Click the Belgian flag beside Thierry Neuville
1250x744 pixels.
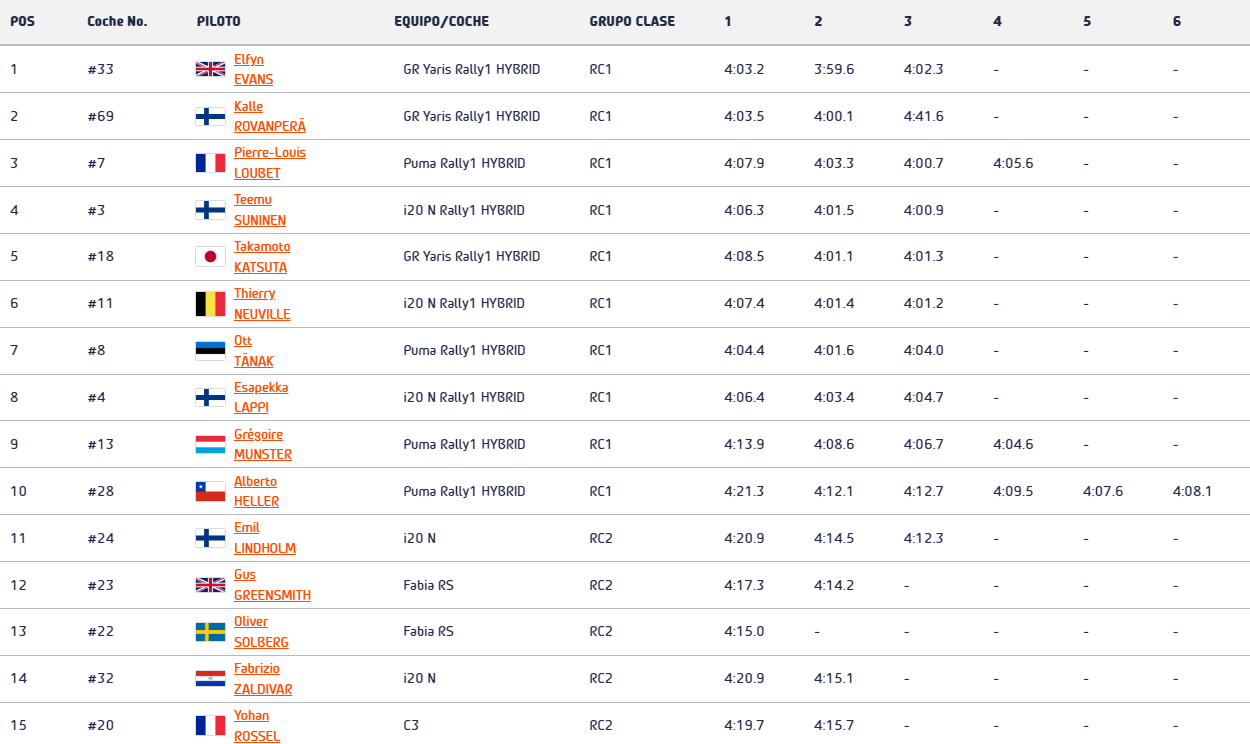coord(210,304)
